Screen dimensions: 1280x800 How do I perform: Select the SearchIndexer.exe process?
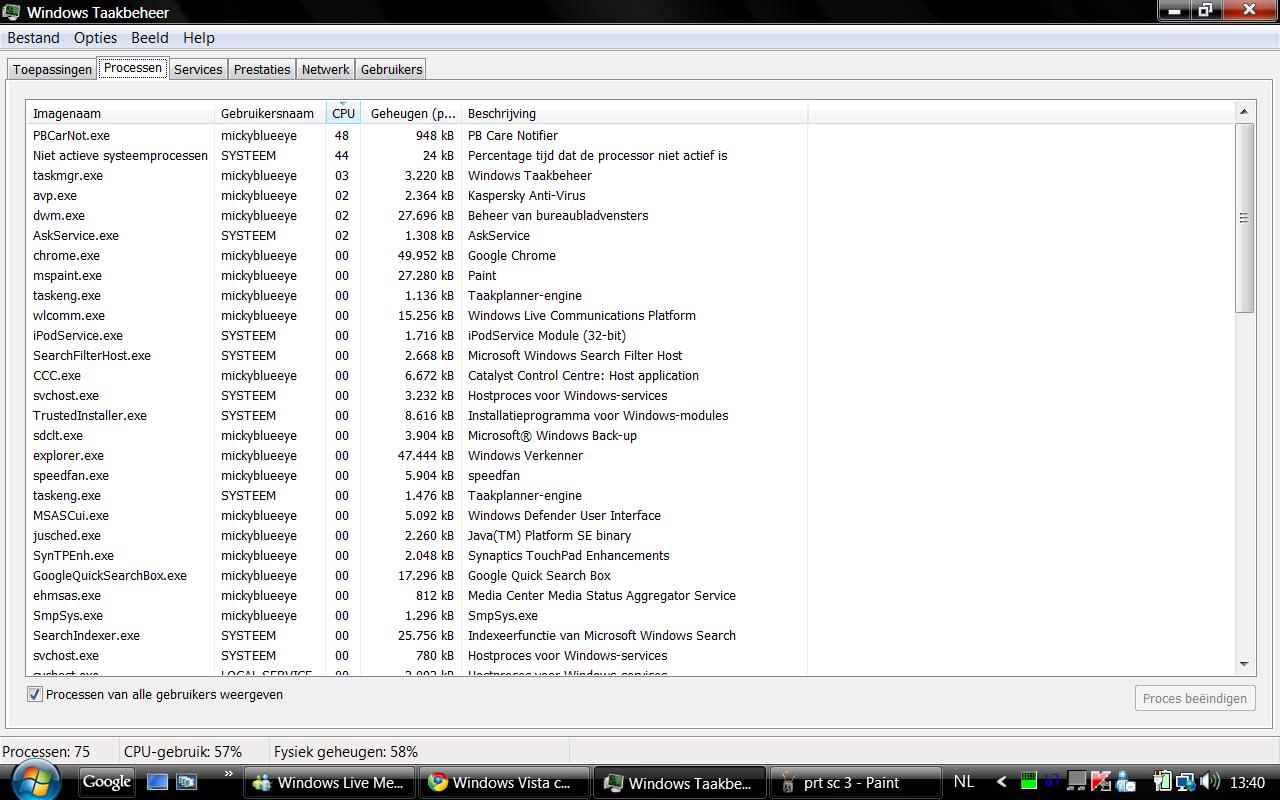tap(417, 635)
